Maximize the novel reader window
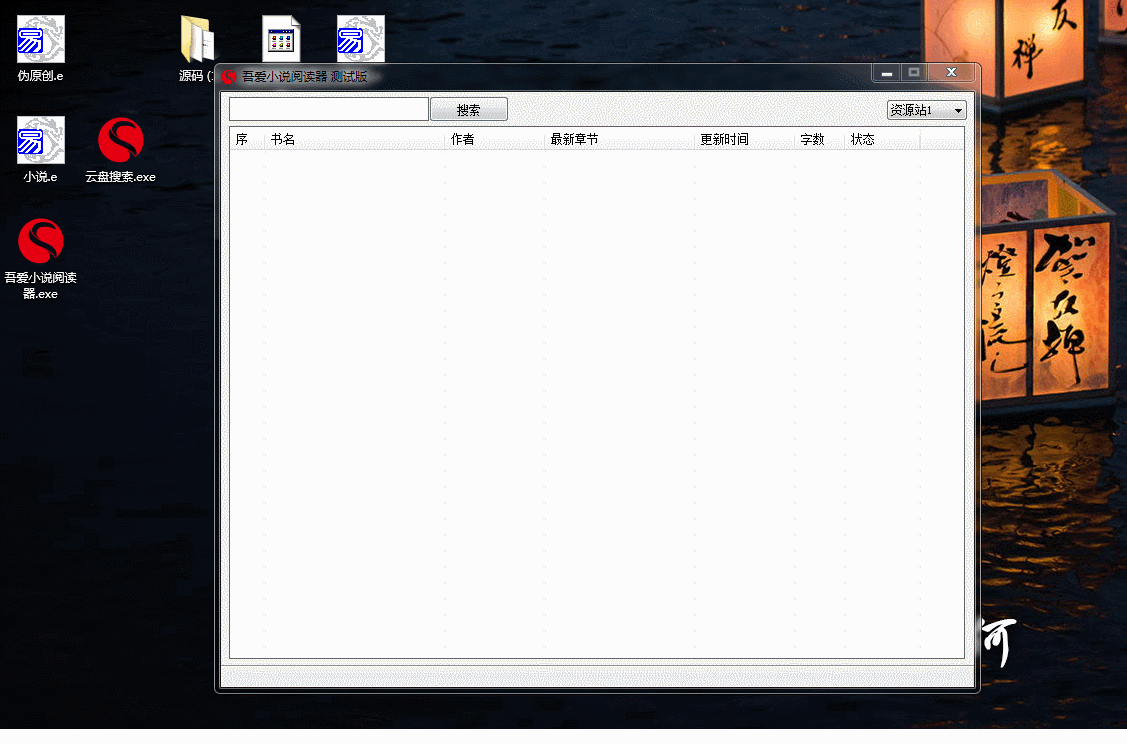The image size is (1127, 744). (x=913, y=73)
